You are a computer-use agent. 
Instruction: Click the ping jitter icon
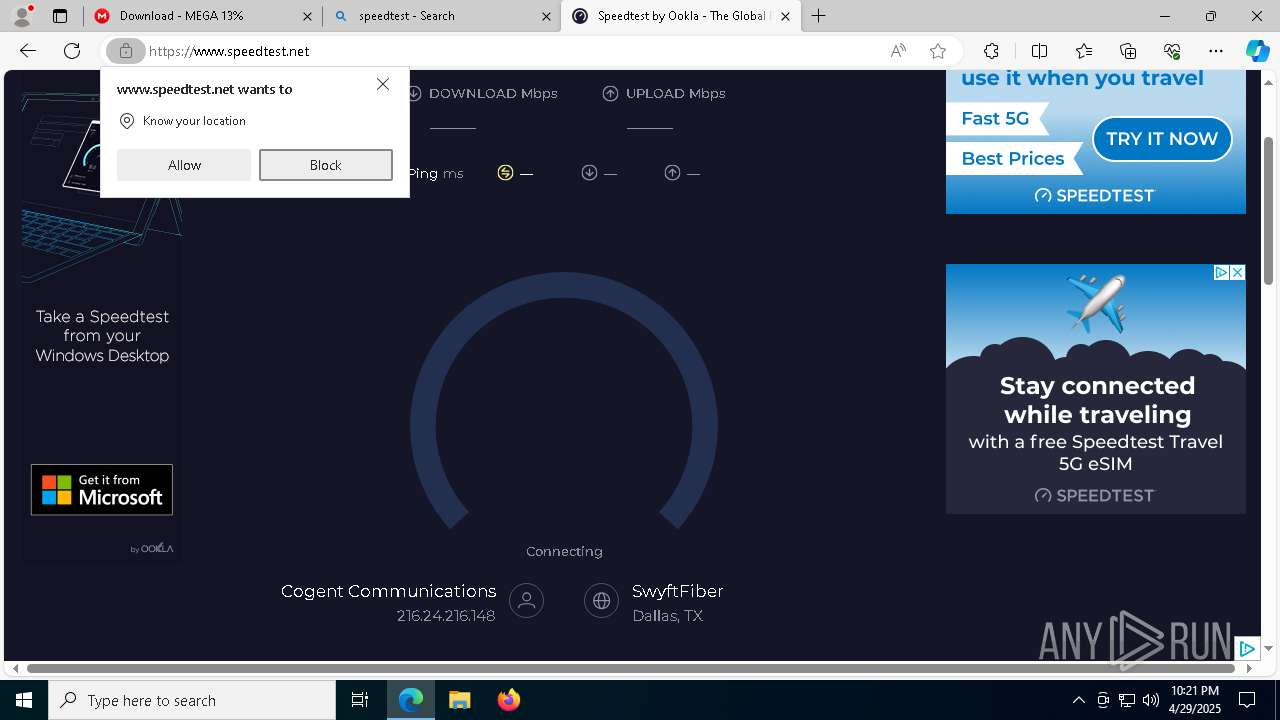pos(505,173)
